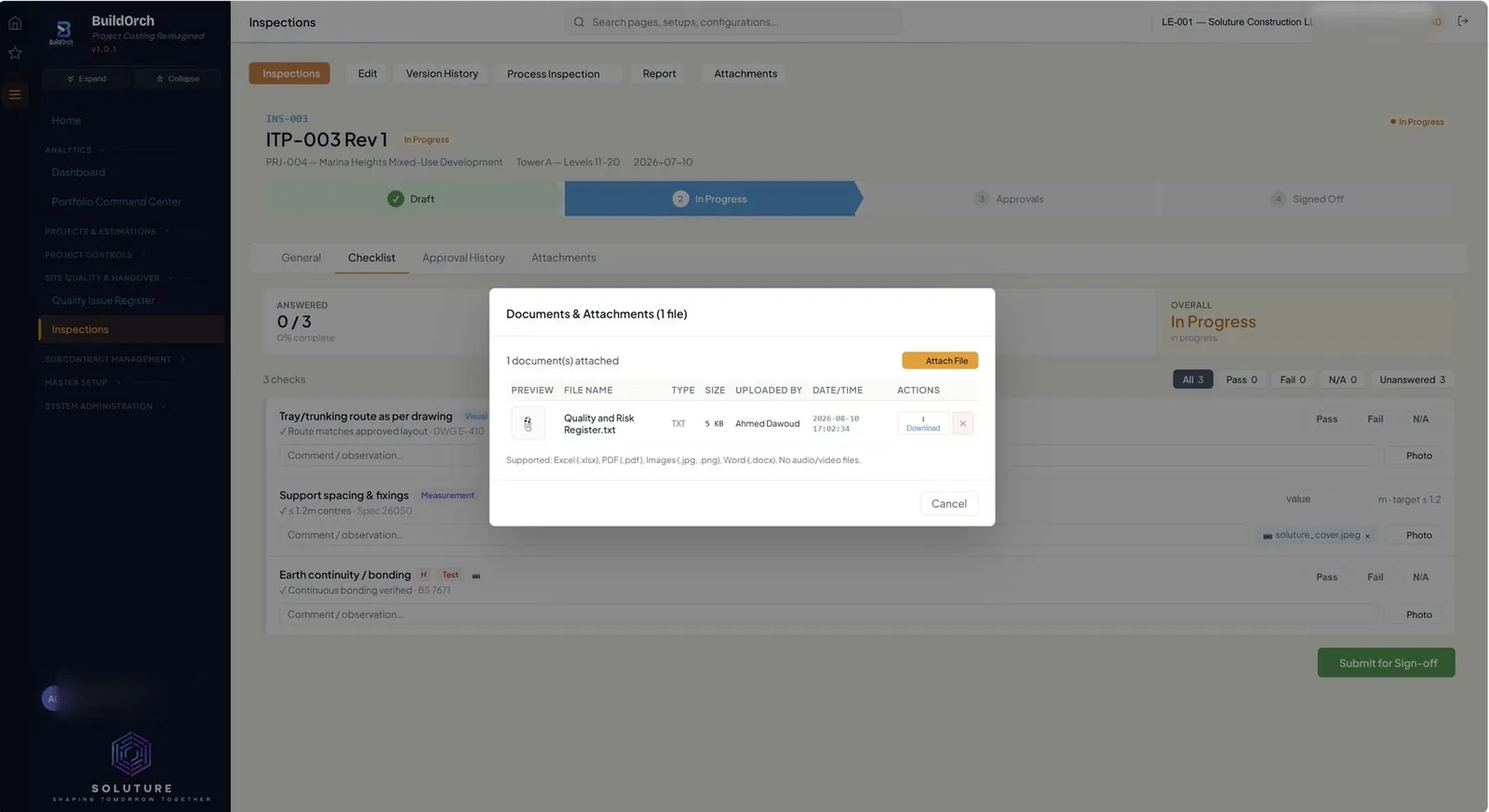Filter checks by Pass 0
This screenshot has height=812, width=1489.
click(x=1241, y=379)
